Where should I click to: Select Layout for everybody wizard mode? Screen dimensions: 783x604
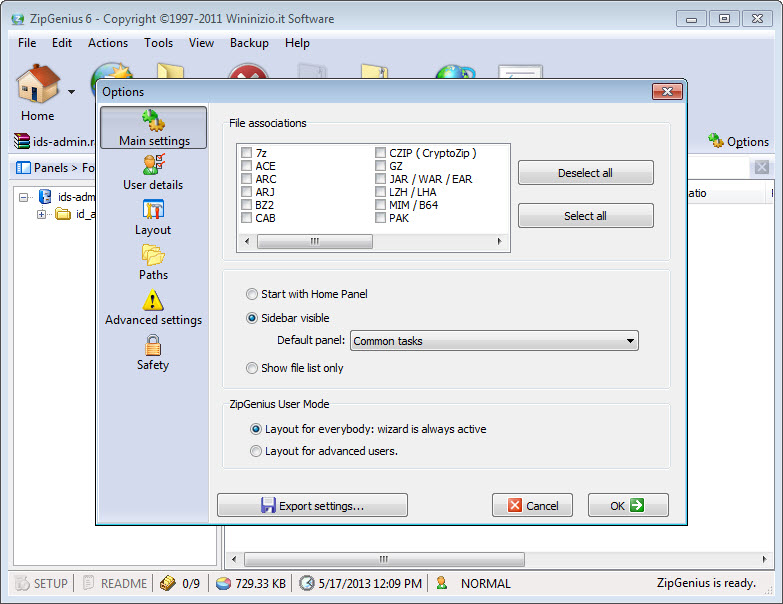[256, 429]
